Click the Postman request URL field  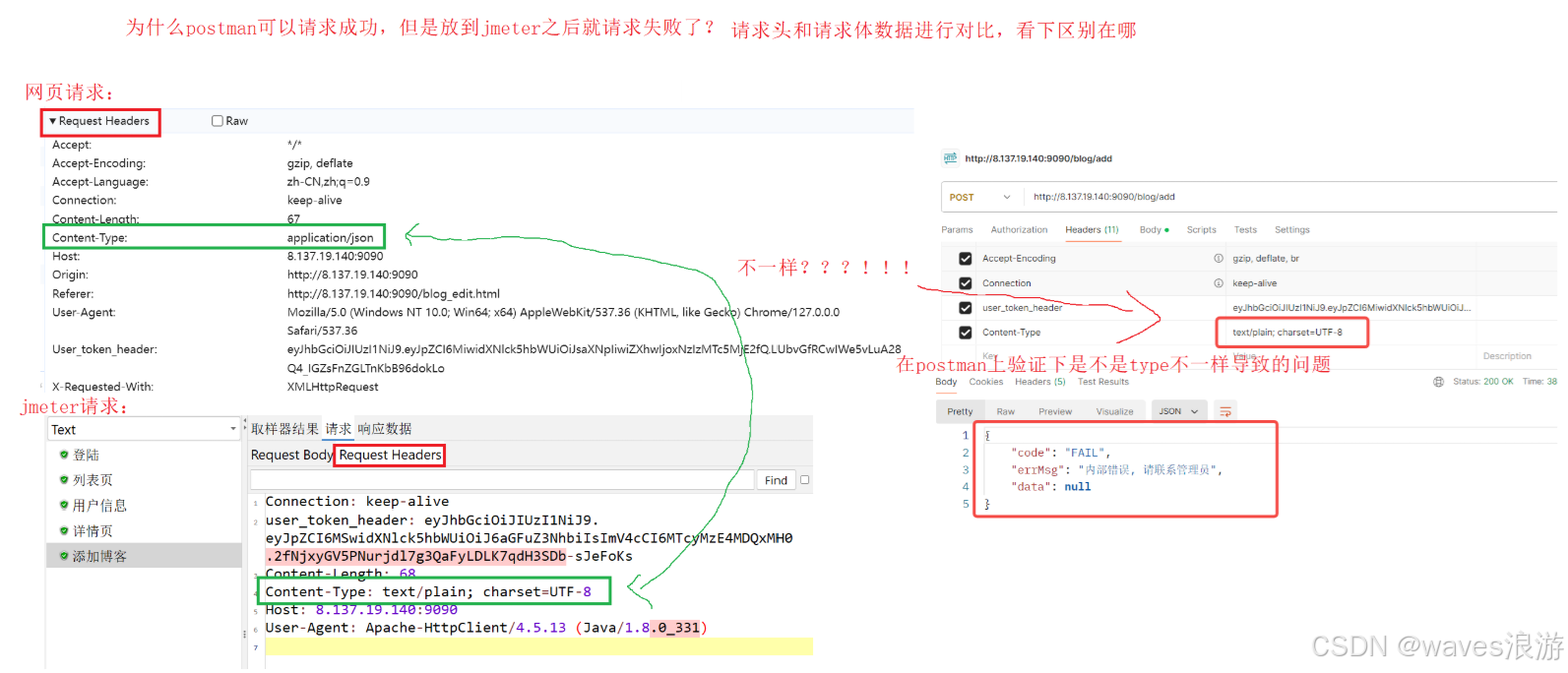pyautogui.click(x=1289, y=197)
